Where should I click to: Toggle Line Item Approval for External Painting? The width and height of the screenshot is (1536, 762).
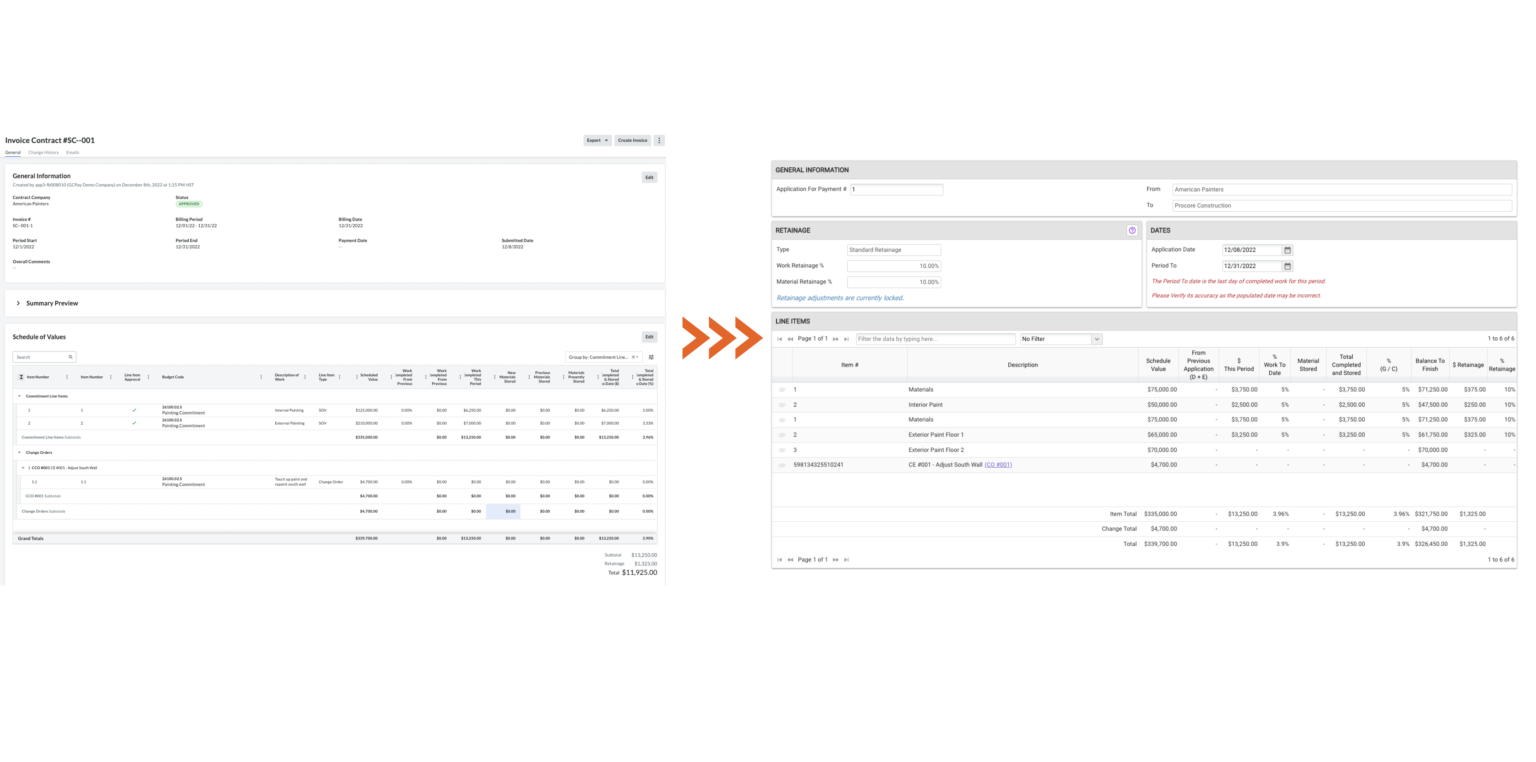[x=133, y=424]
